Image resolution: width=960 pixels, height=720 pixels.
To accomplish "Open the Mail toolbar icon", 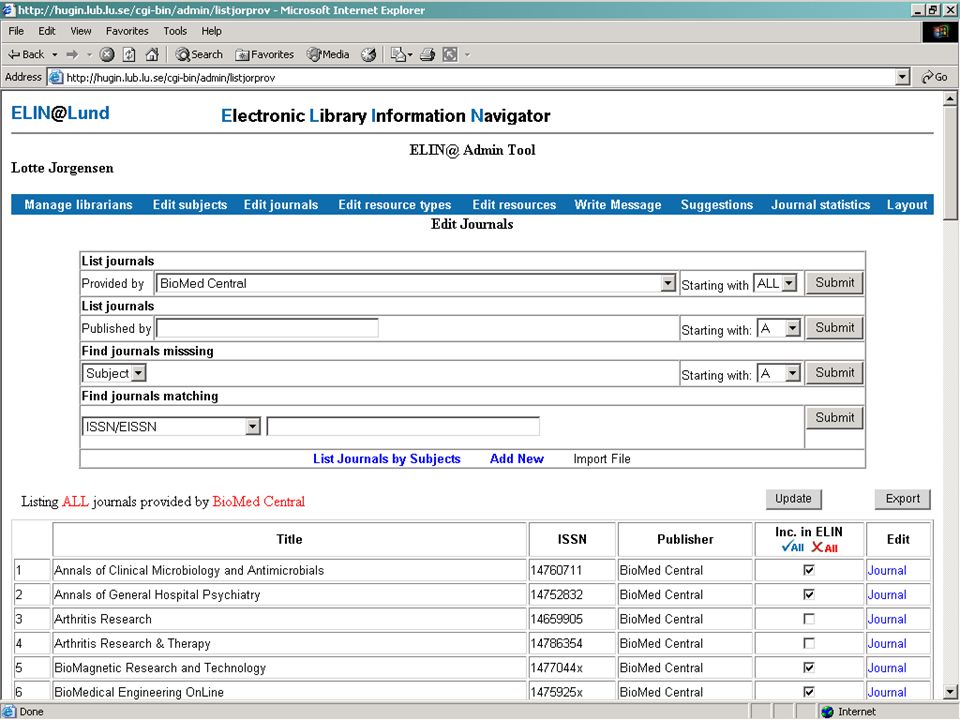I will (x=398, y=54).
